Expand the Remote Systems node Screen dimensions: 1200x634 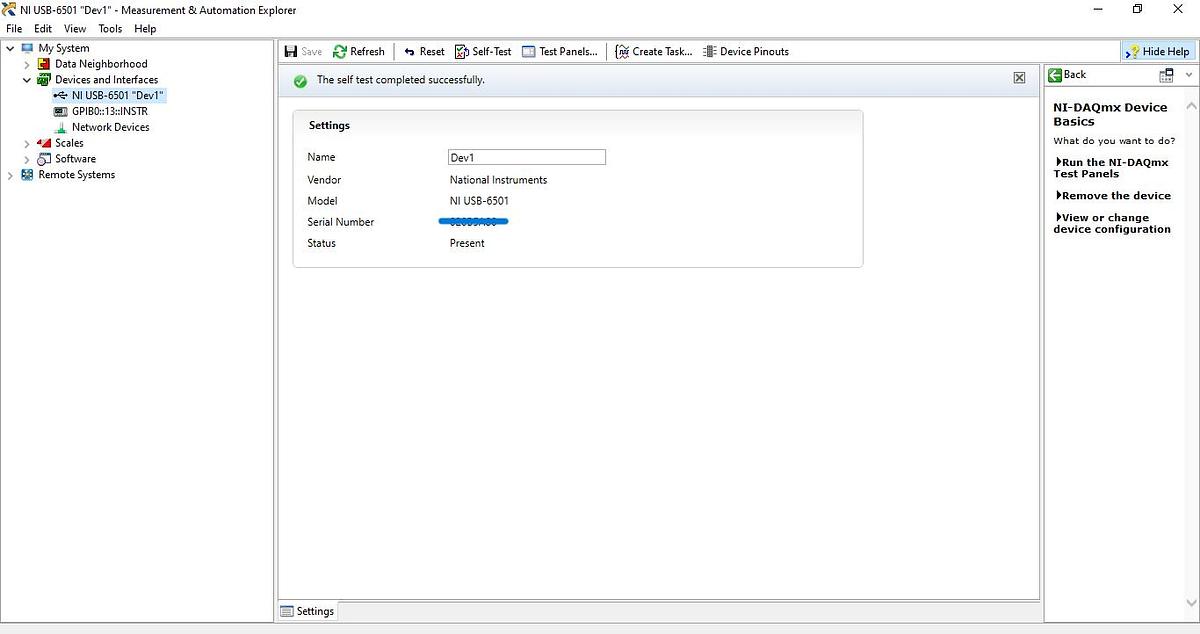point(10,175)
